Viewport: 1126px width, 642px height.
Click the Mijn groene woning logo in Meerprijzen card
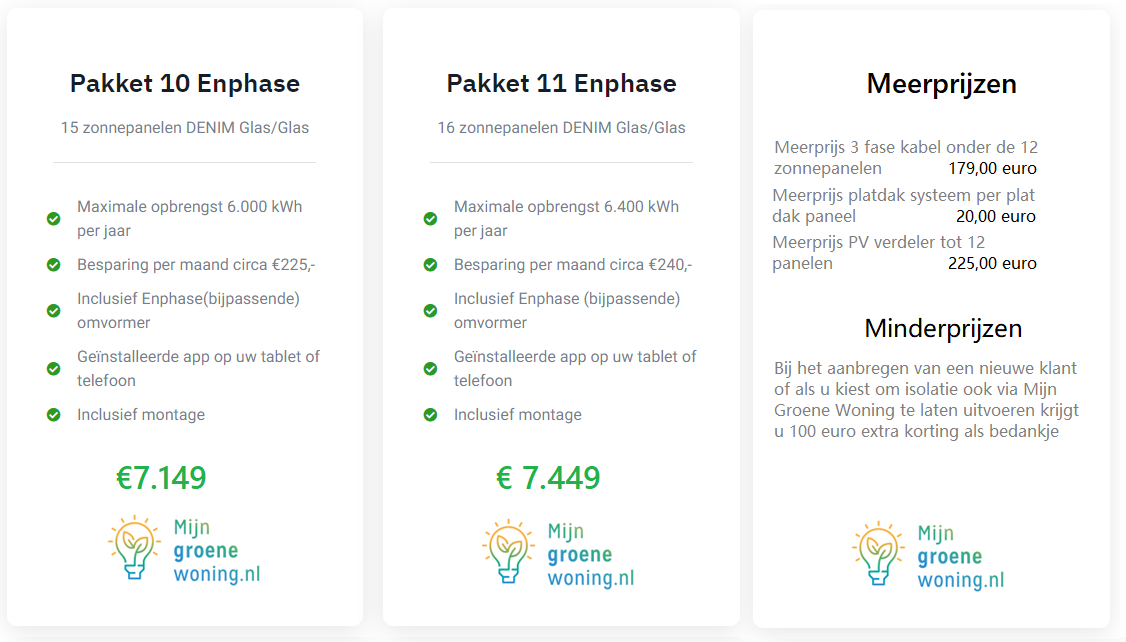(929, 555)
